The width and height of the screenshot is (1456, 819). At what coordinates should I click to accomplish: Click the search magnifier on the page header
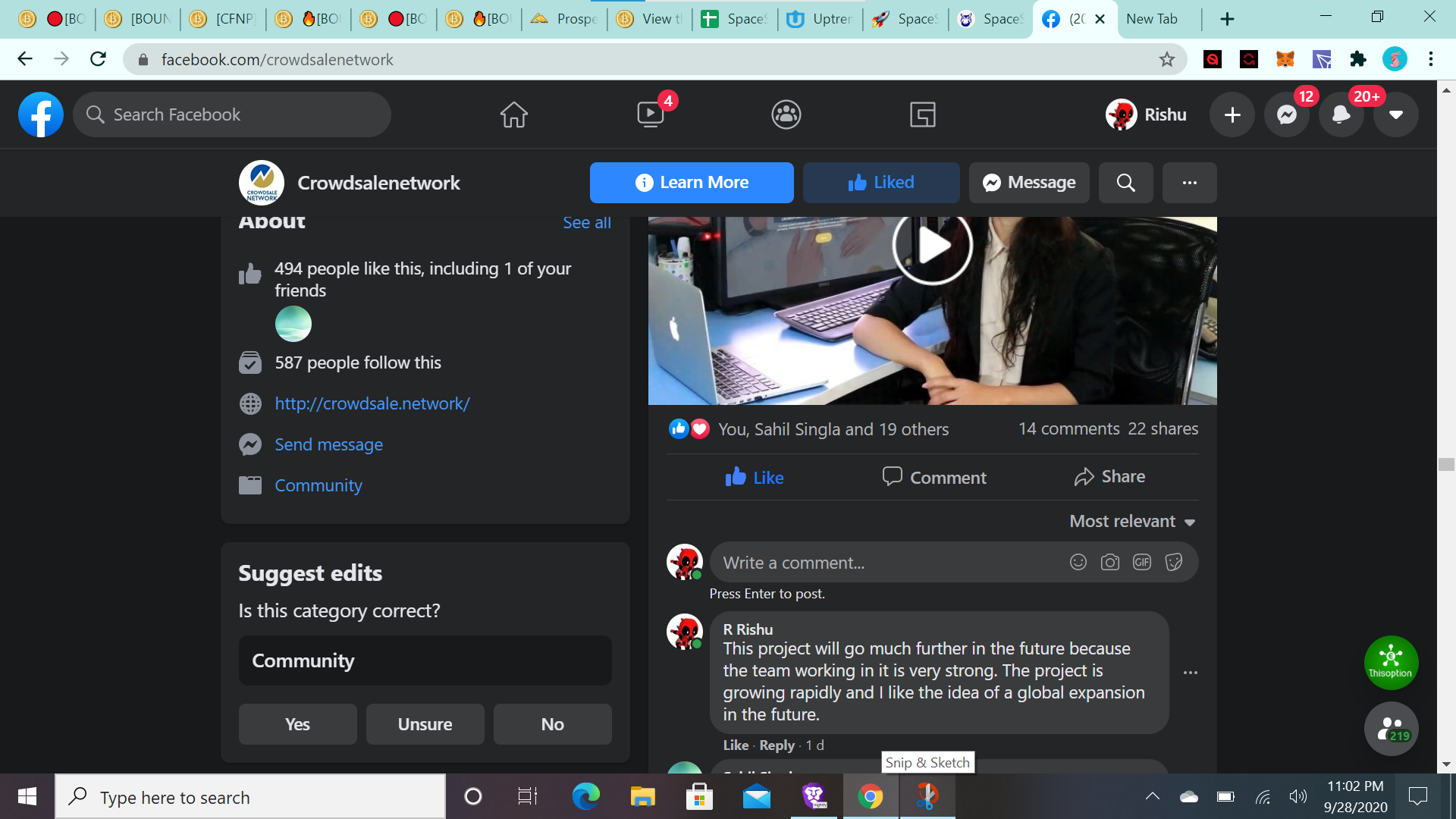[1126, 183]
